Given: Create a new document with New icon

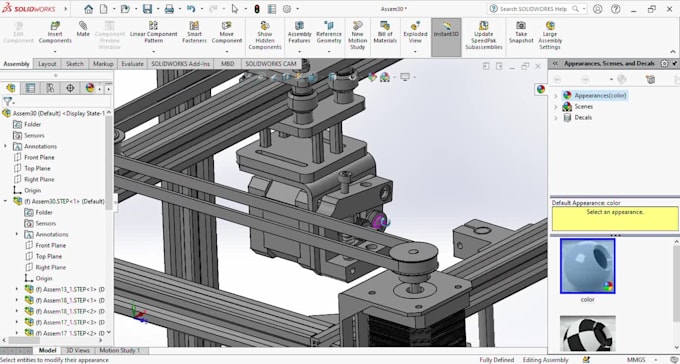Looking at the screenshot, I should (105, 9).
